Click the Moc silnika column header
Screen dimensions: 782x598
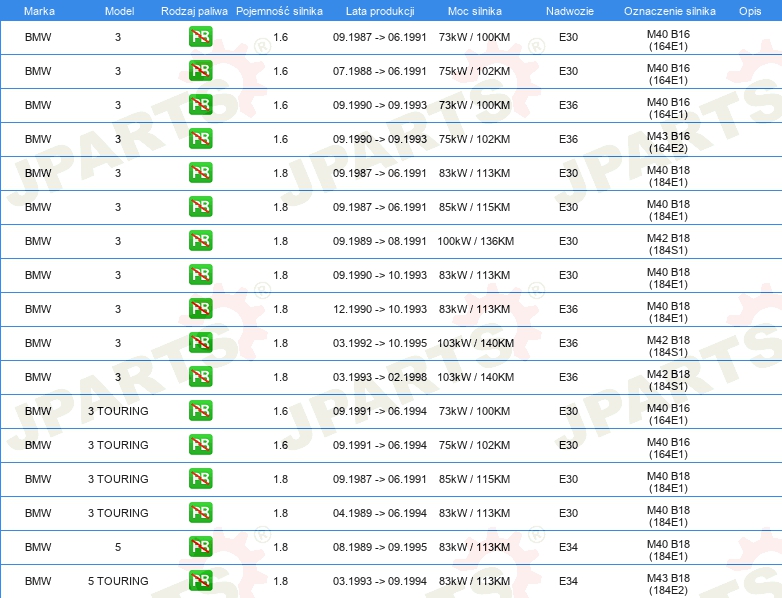(475, 11)
